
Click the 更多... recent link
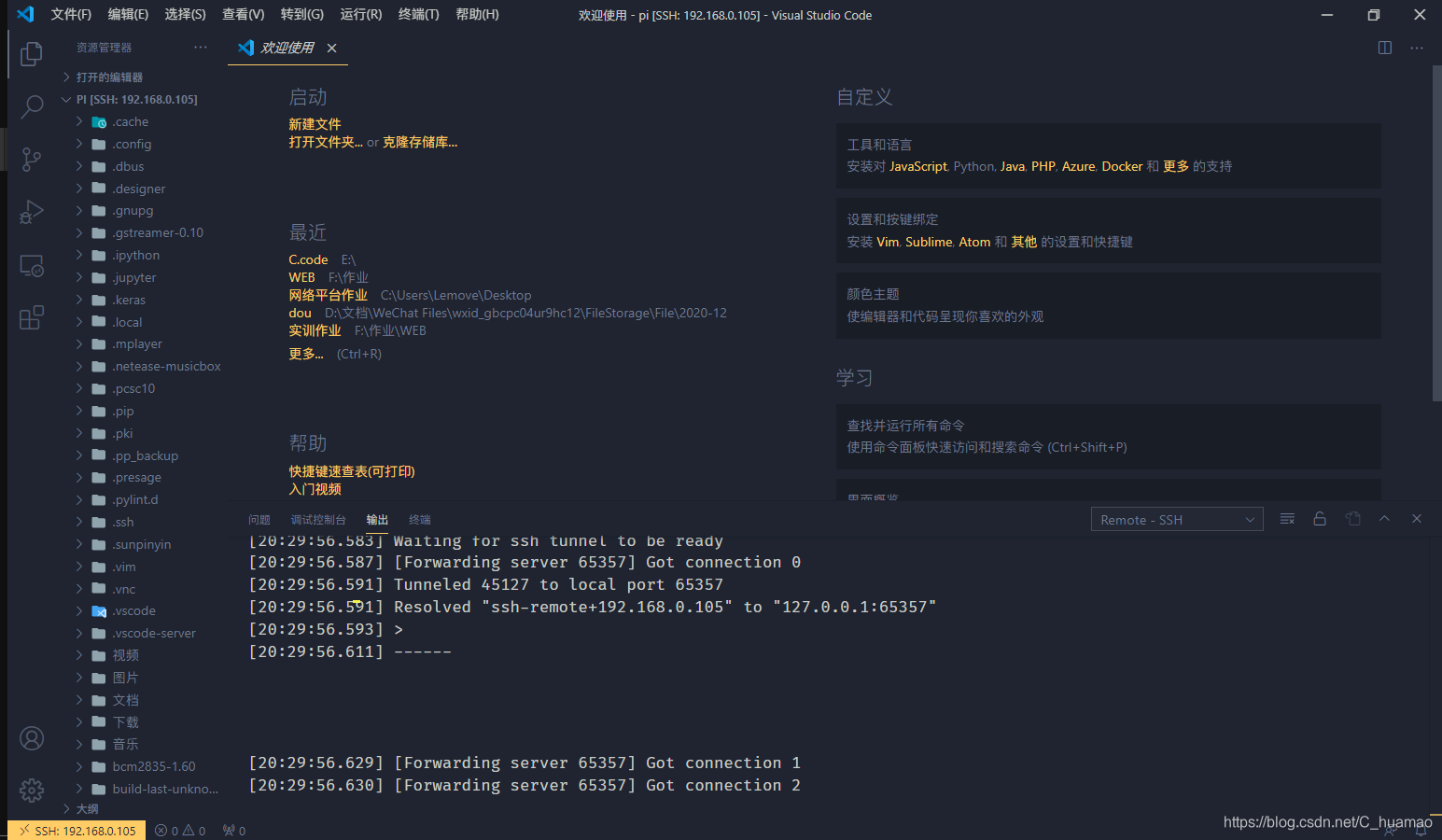(x=306, y=354)
